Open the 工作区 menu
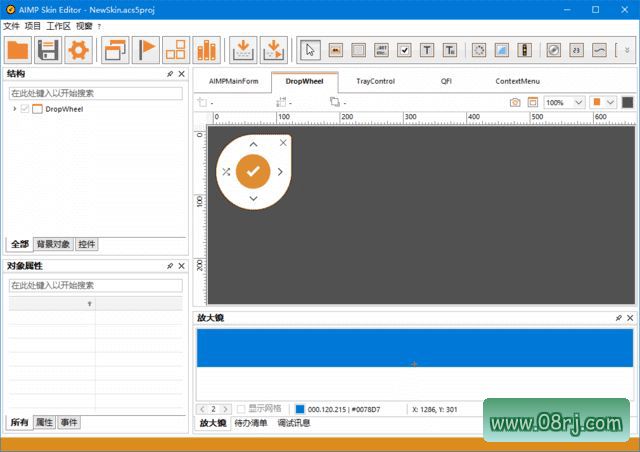This screenshot has width=640, height=452. 58,27
